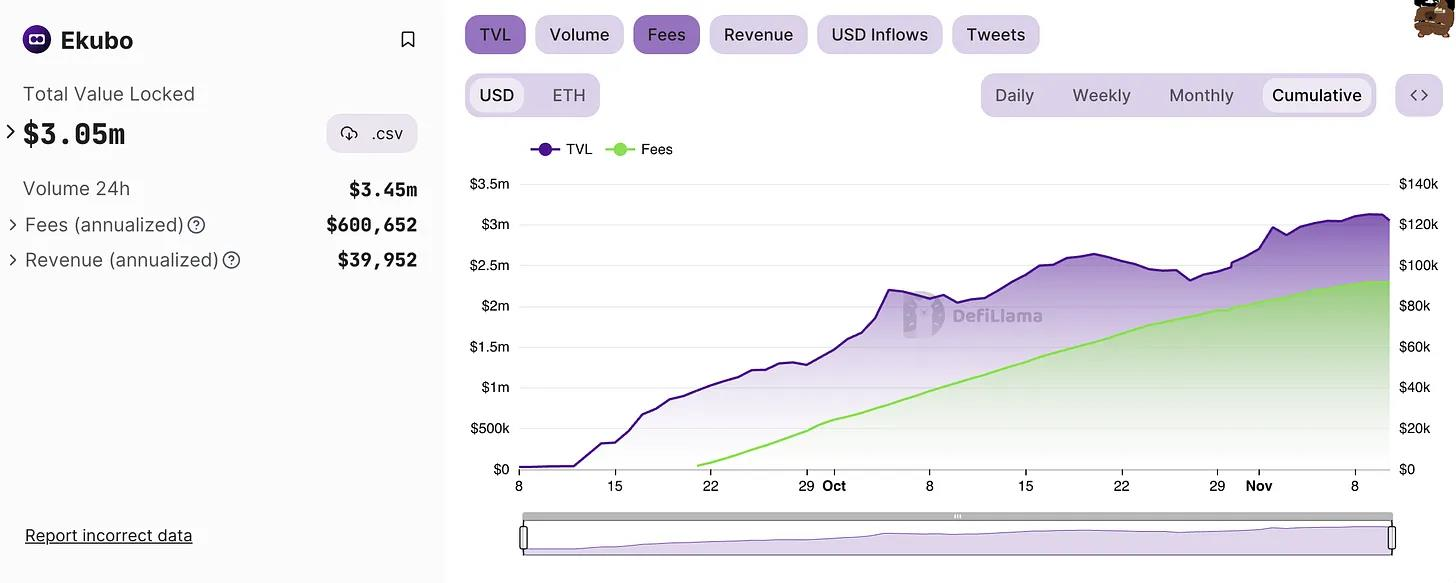Click the Ekubo logo icon
This screenshot has height=583, width=1456.
[x=37, y=40]
